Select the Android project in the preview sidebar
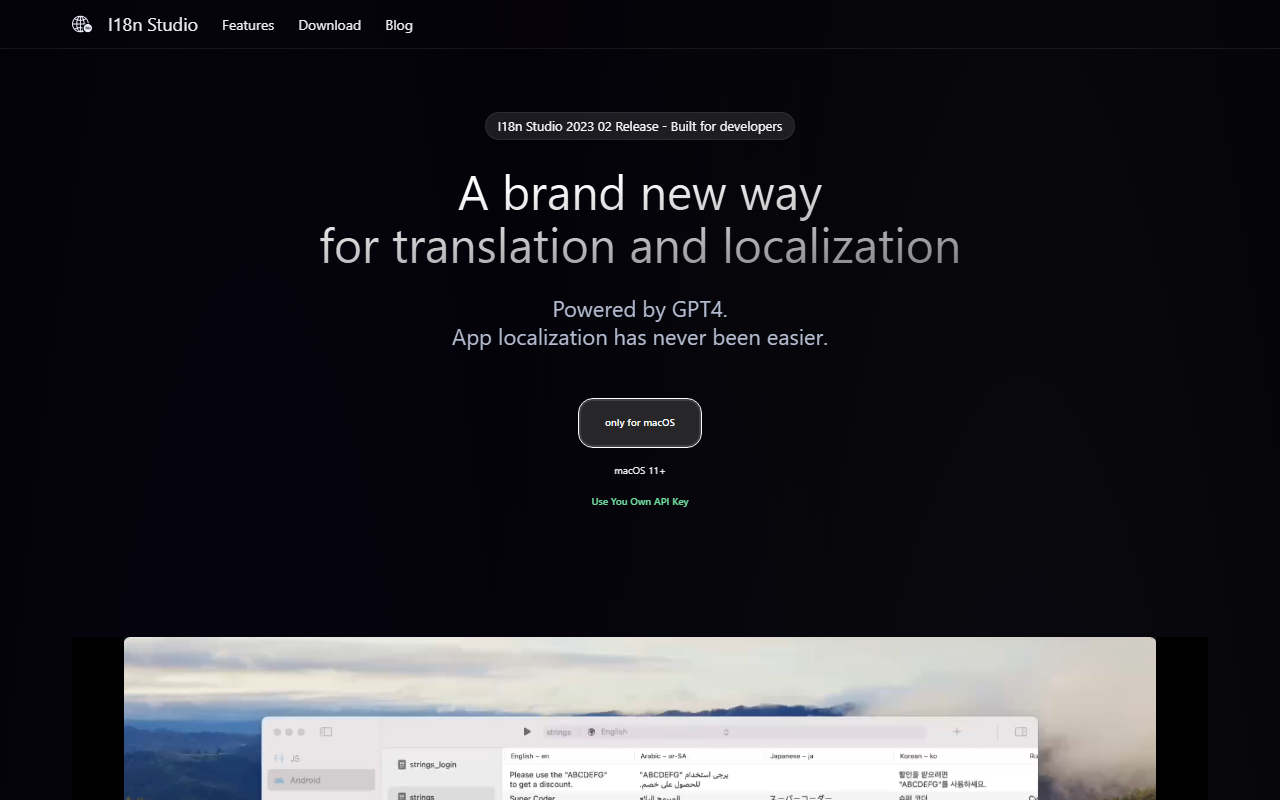 click(x=321, y=780)
